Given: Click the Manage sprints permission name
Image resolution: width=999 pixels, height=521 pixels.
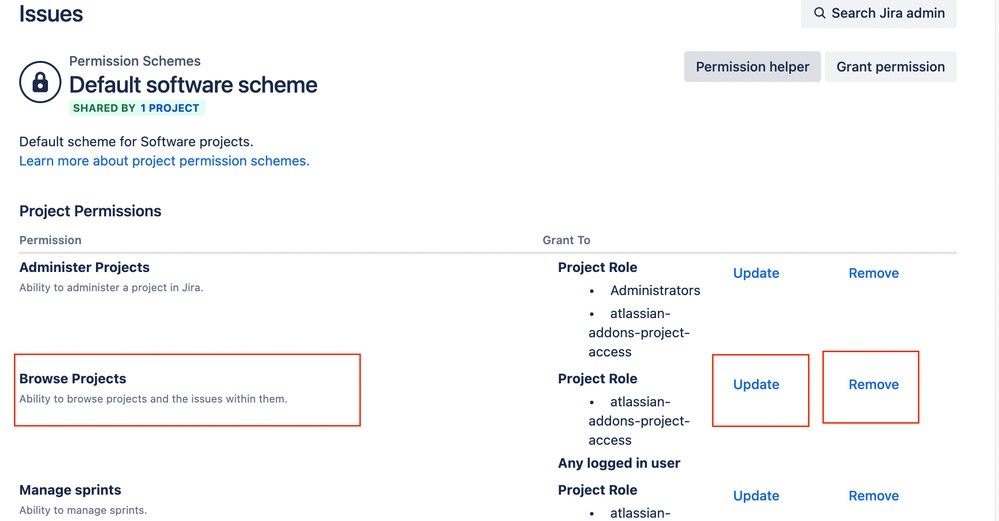Looking at the screenshot, I should (x=70, y=490).
